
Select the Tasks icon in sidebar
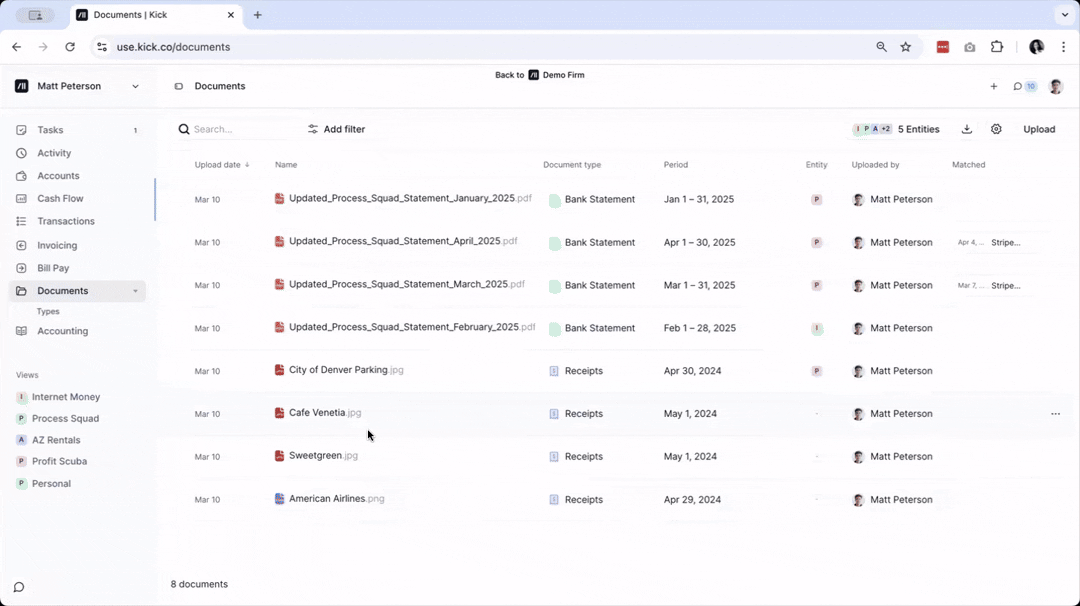22,130
